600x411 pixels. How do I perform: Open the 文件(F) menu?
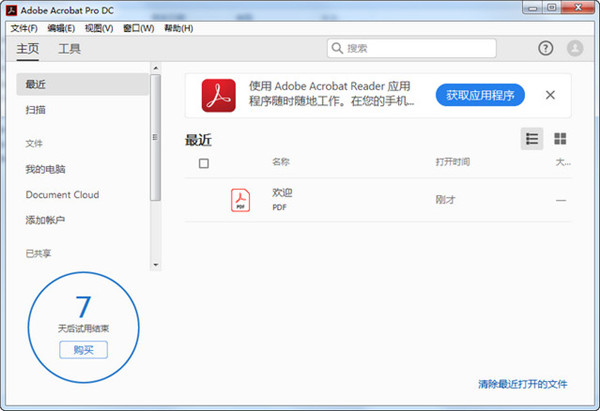click(x=24, y=28)
